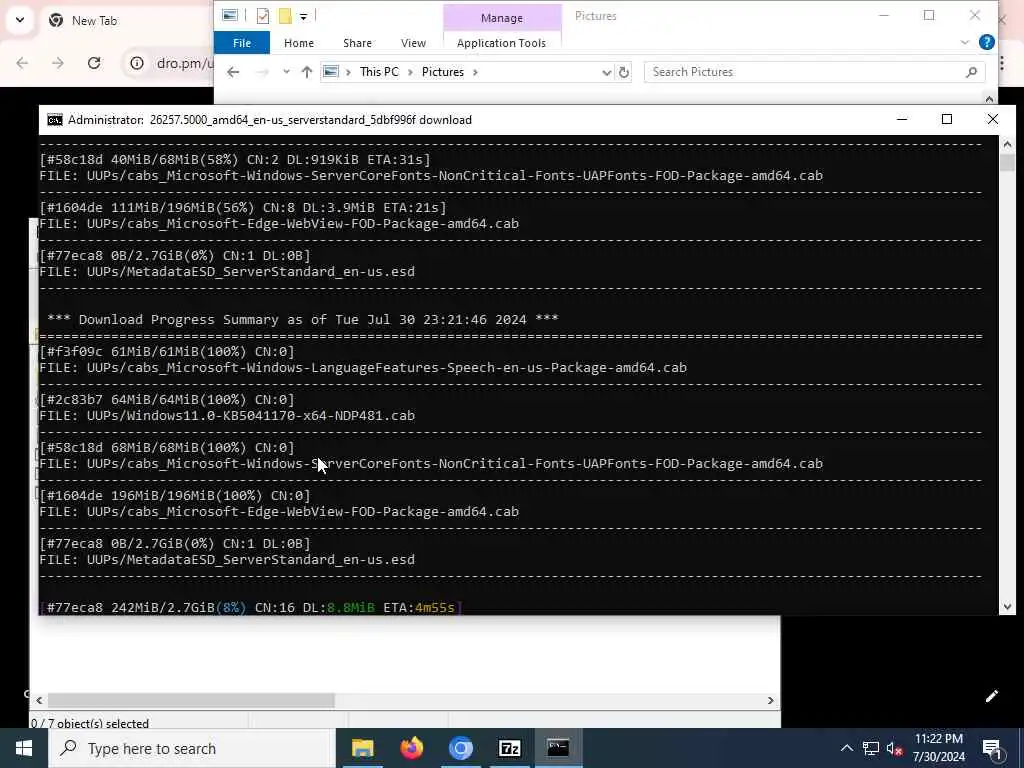Click the horizontal scrollbar thumb in back window

[x=191, y=700]
